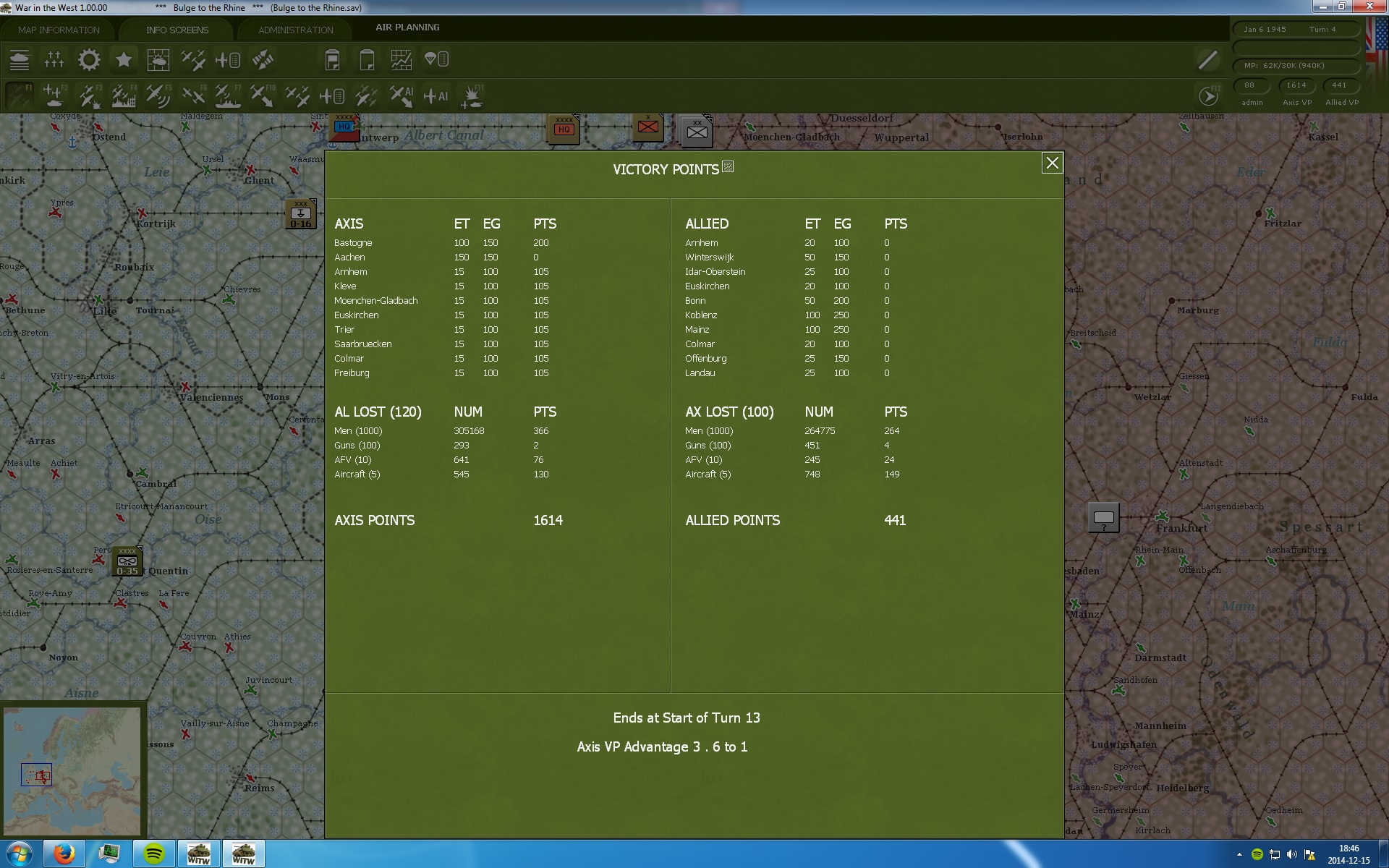
Task: Click the losses crosses icon
Action: [54, 60]
